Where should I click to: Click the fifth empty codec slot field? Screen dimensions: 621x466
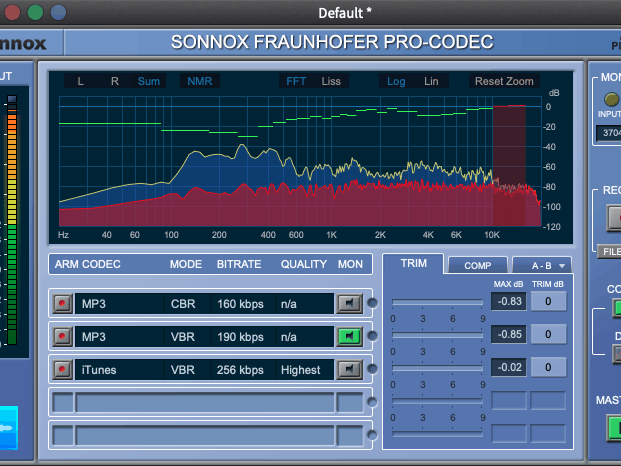pos(205,435)
